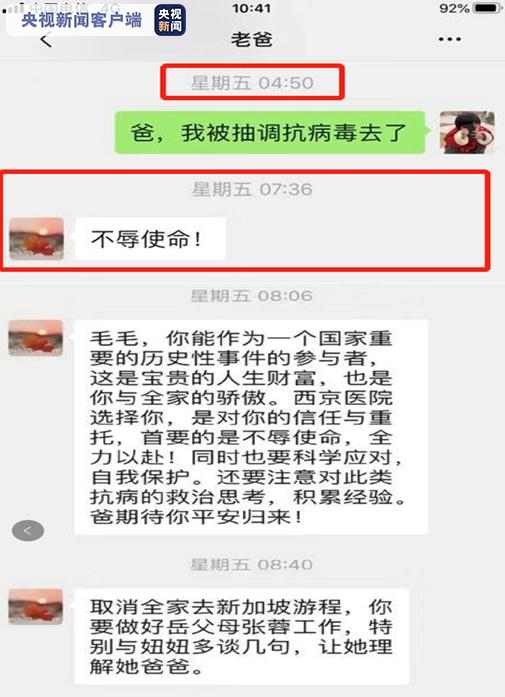Open the three-dot chat options menu
Image resolution: width=505 pixels, height=697 pixels.
449,39
